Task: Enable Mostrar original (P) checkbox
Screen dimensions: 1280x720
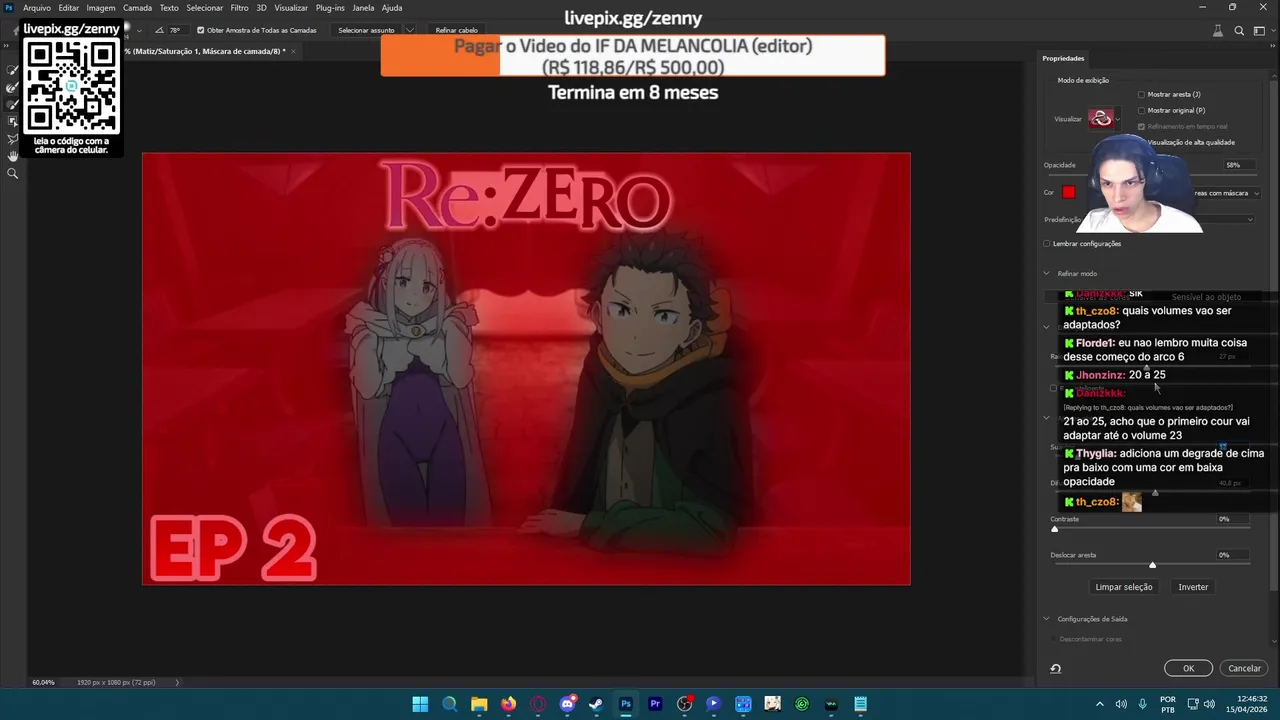Action: 1141,111
